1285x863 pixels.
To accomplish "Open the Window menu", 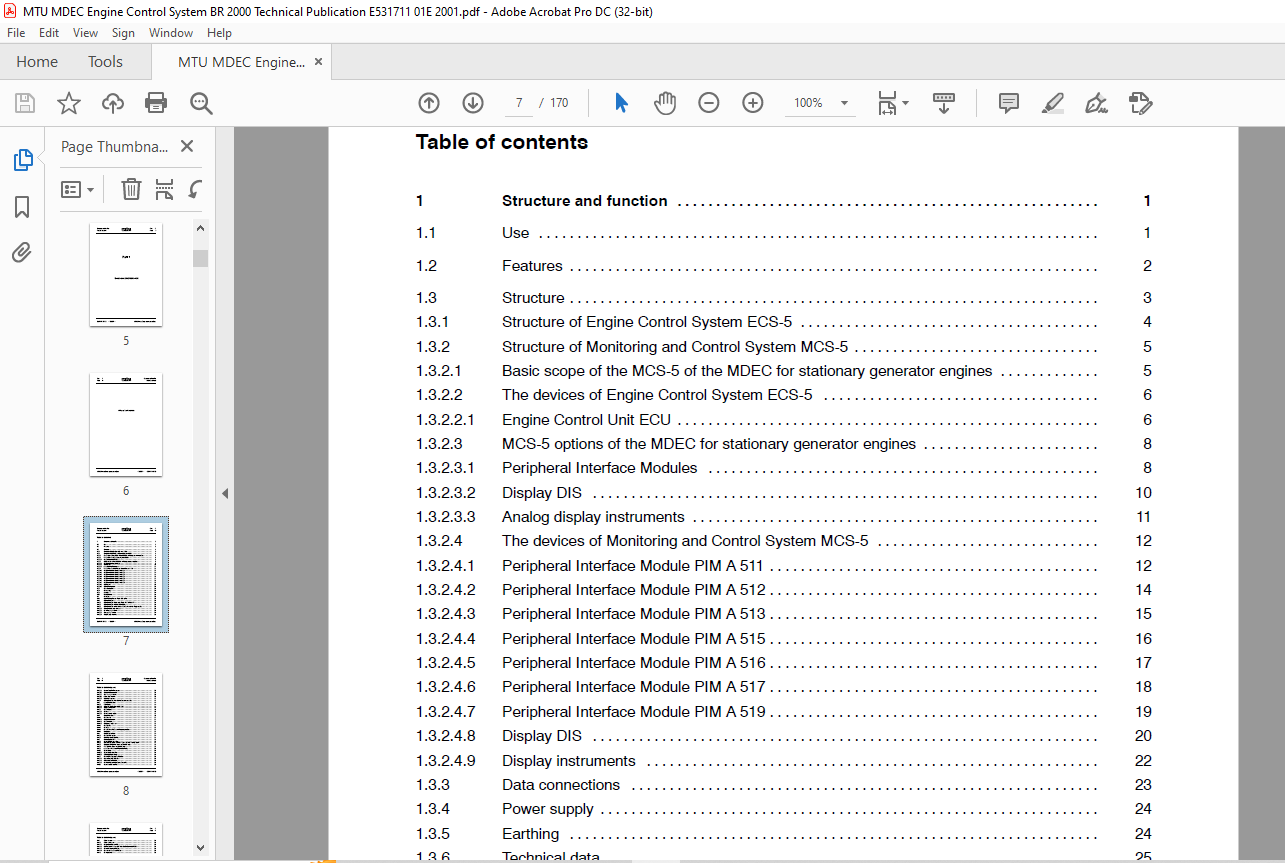I will coord(171,33).
